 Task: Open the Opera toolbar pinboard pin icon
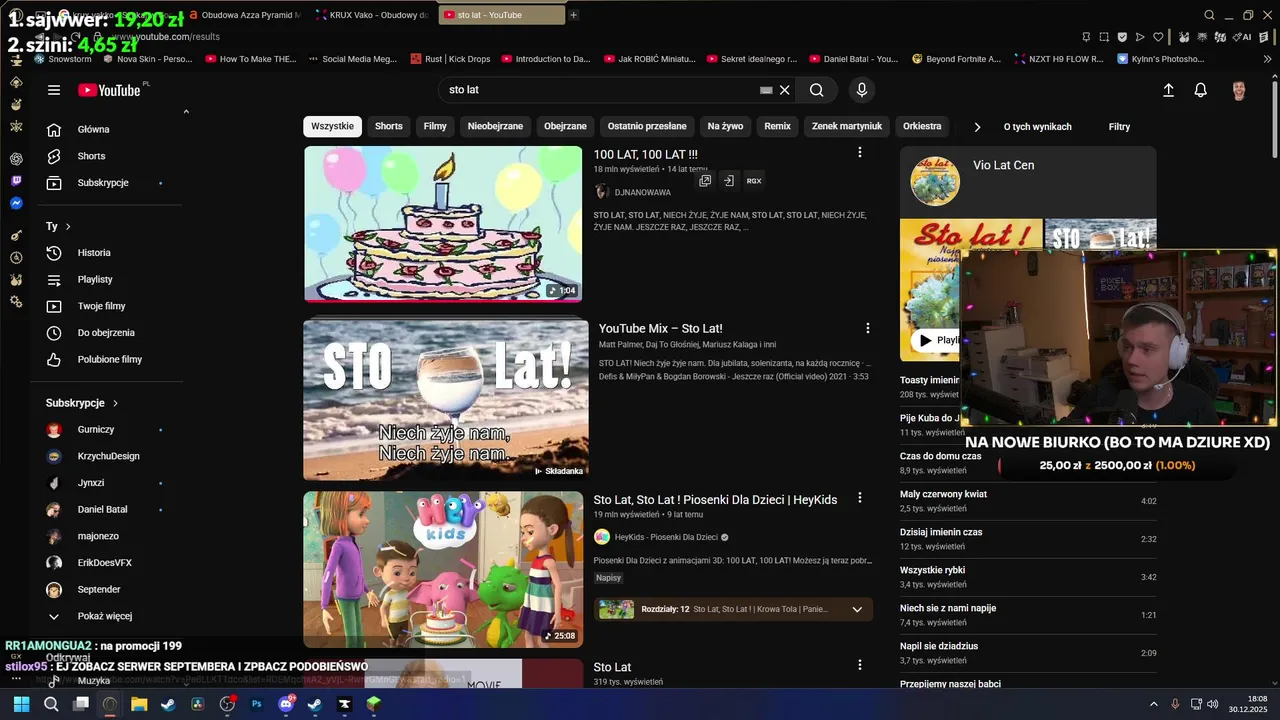(1086, 37)
